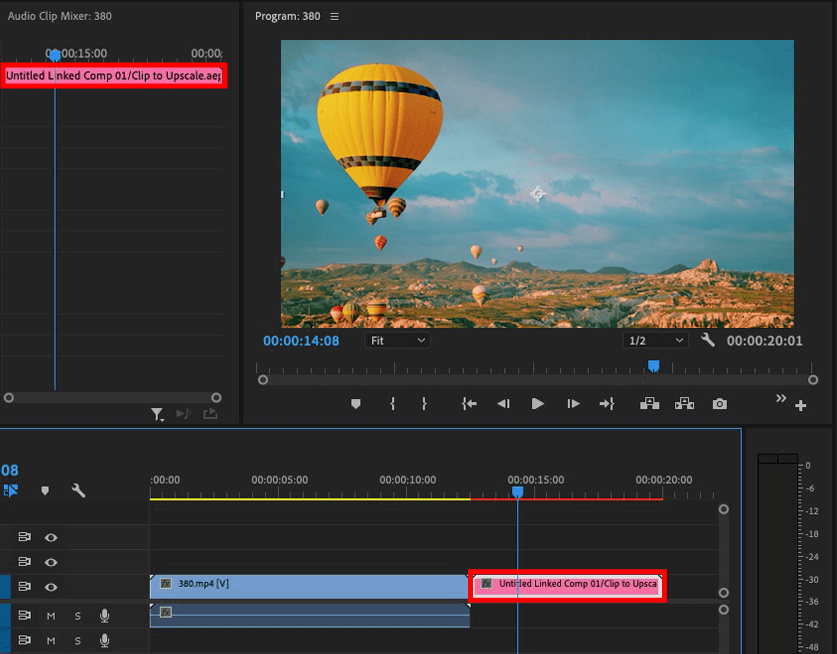837x654 pixels.
Task: Export a frame with the camera icon
Action: (719, 404)
